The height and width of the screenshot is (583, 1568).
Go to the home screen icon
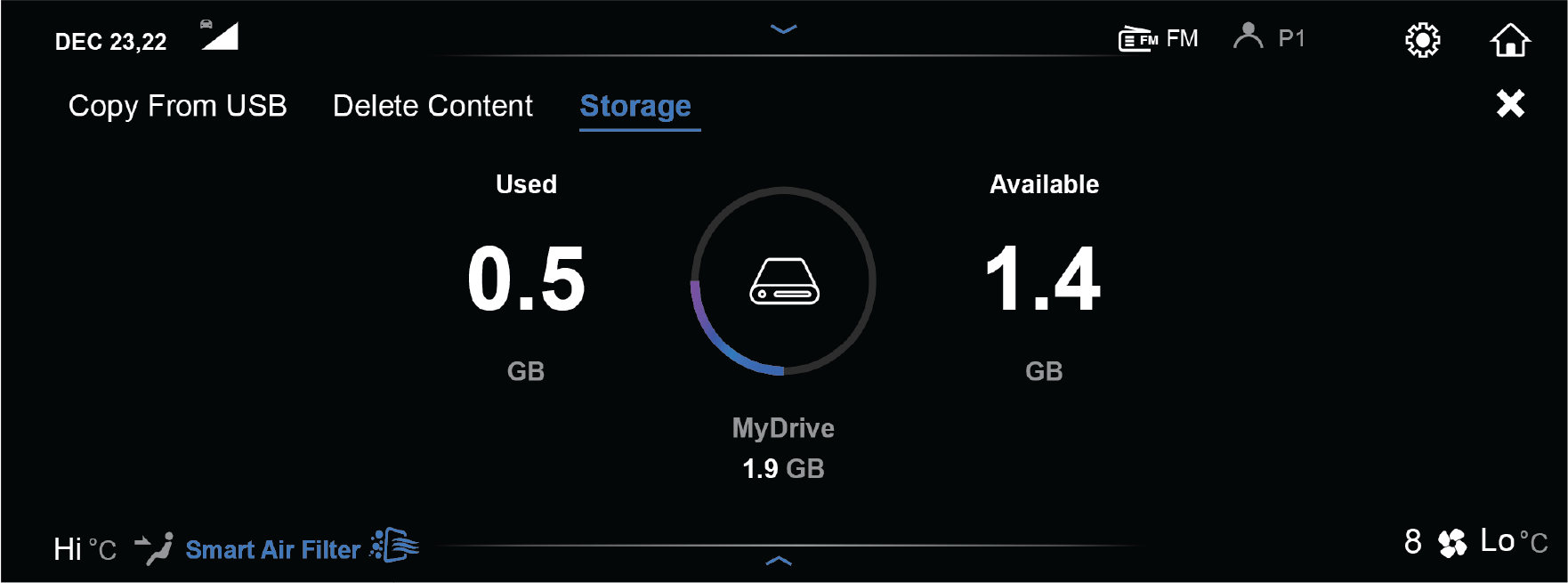click(x=1510, y=40)
